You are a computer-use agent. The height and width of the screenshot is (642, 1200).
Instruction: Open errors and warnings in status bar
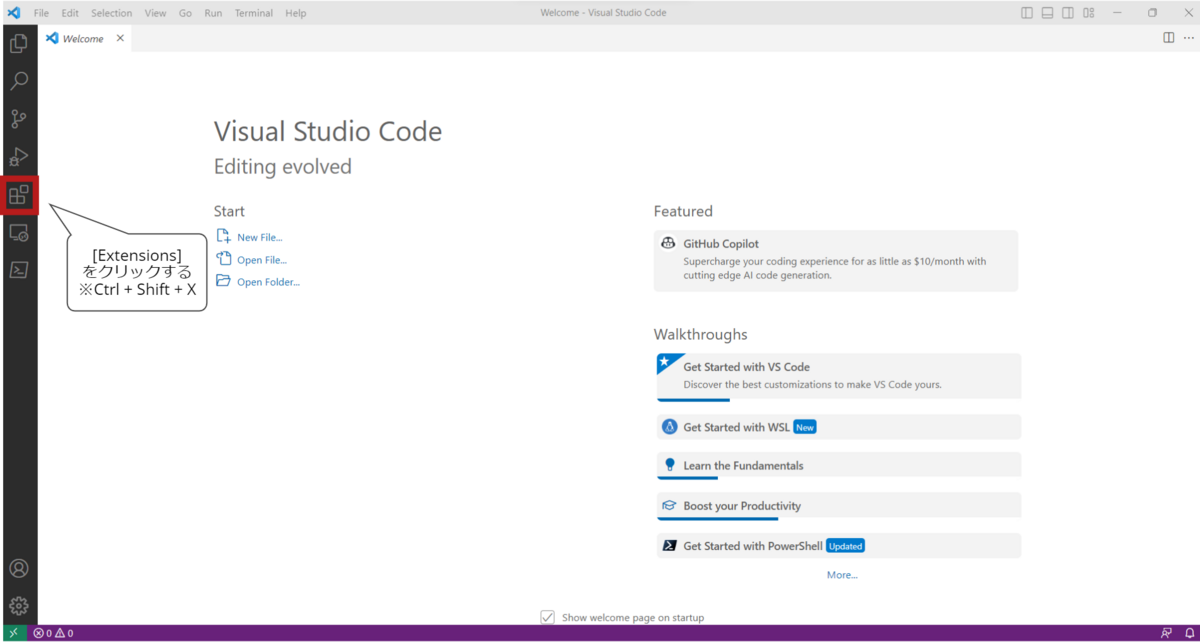tap(53, 633)
